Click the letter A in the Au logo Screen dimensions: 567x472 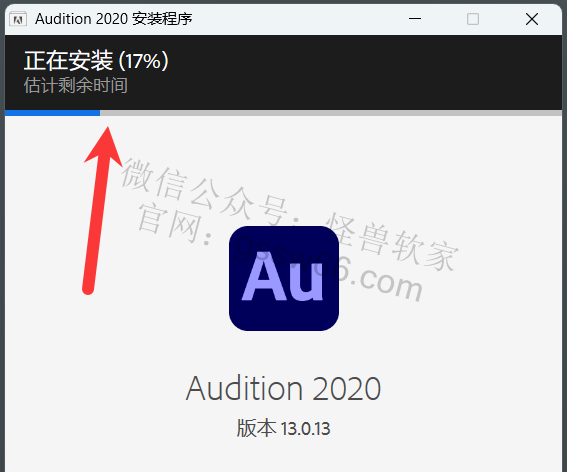coord(265,276)
